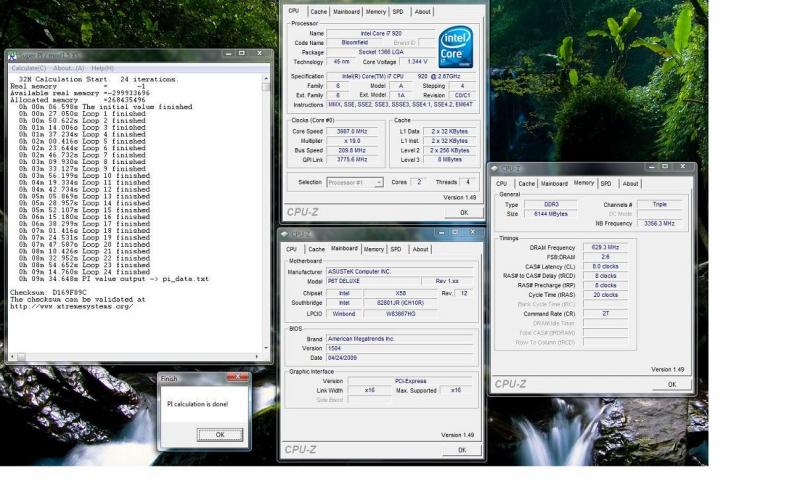The height and width of the screenshot is (500, 800).
Task: Click OK in the CPU-Z CPU window
Action: [464, 213]
